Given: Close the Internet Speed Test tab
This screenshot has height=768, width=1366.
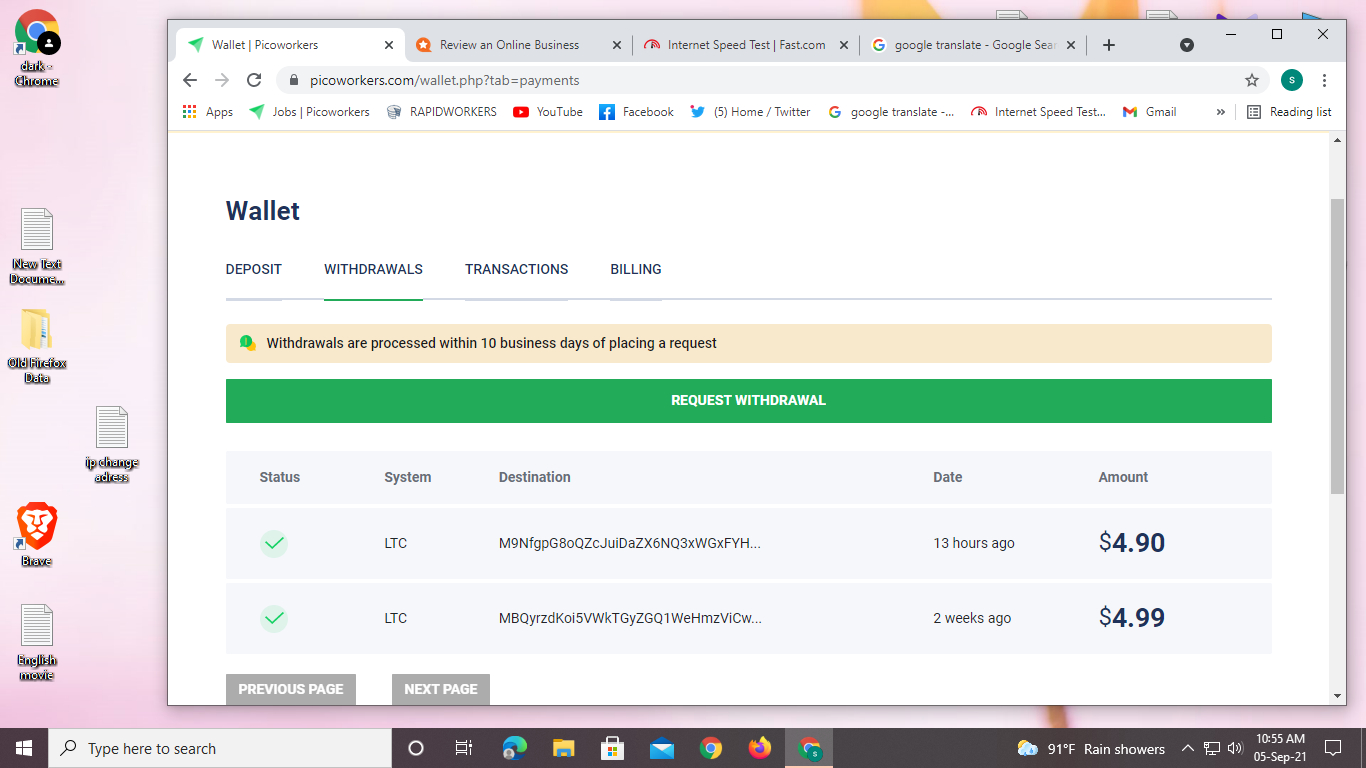Looking at the screenshot, I should pyautogui.click(x=844, y=45).
